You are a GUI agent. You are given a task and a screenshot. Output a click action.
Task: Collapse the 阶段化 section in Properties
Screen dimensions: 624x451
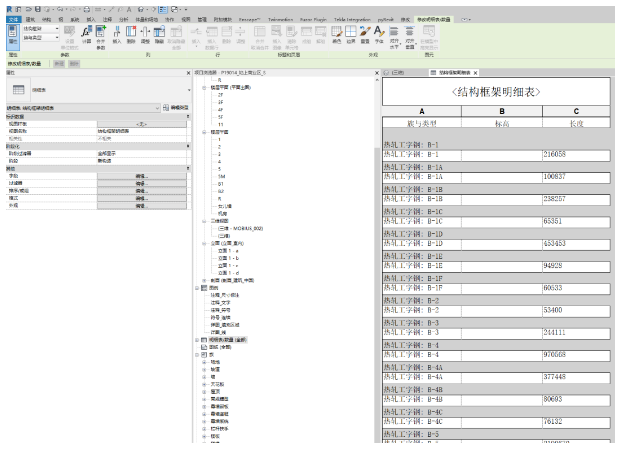188,146
